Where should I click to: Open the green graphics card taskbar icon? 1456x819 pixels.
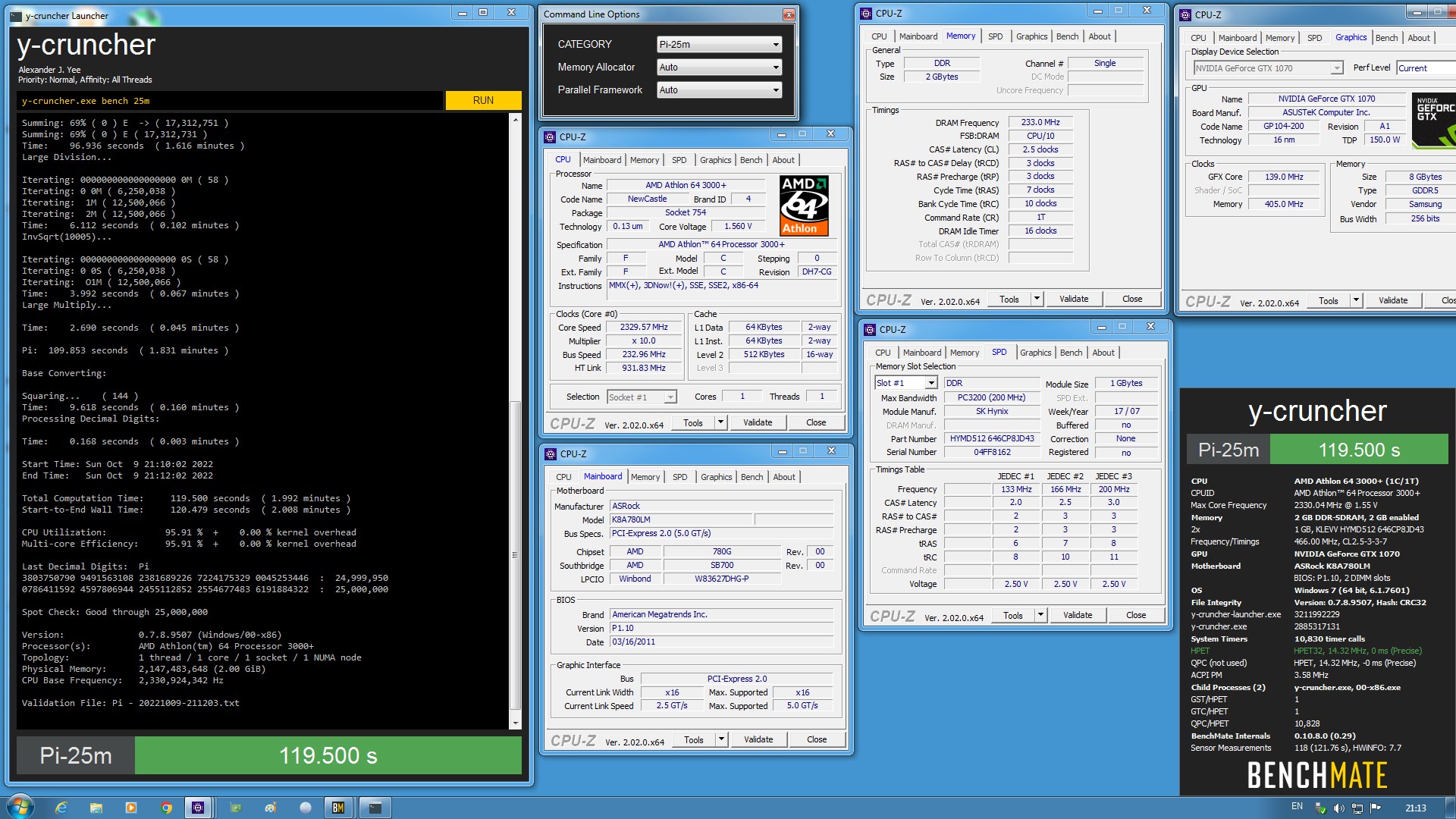(235, 808)
